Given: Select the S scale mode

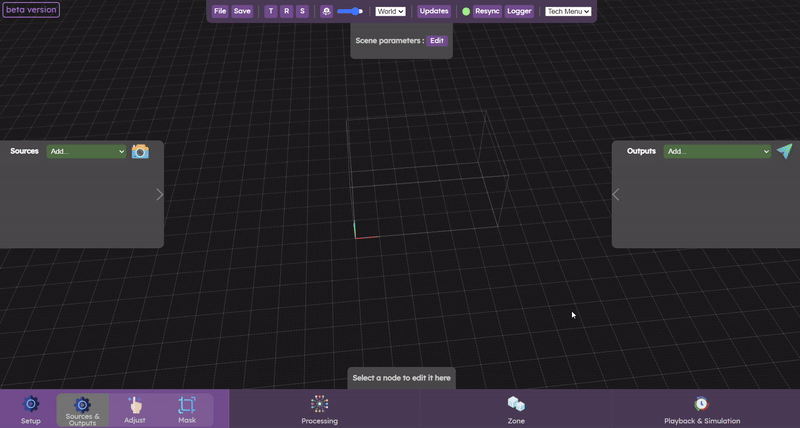Looking at the screenshot, I should coord(303,11).
